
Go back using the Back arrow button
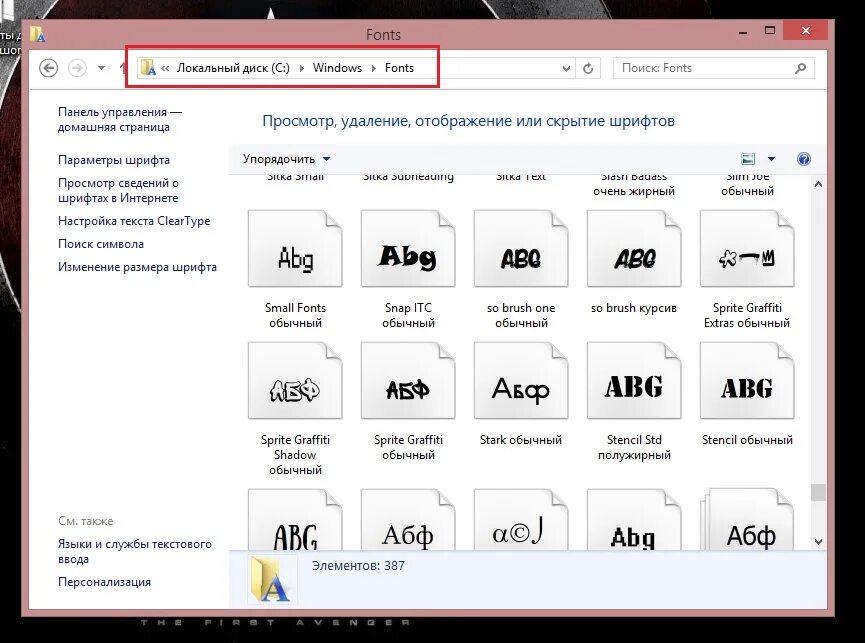[x=49, y=68]
